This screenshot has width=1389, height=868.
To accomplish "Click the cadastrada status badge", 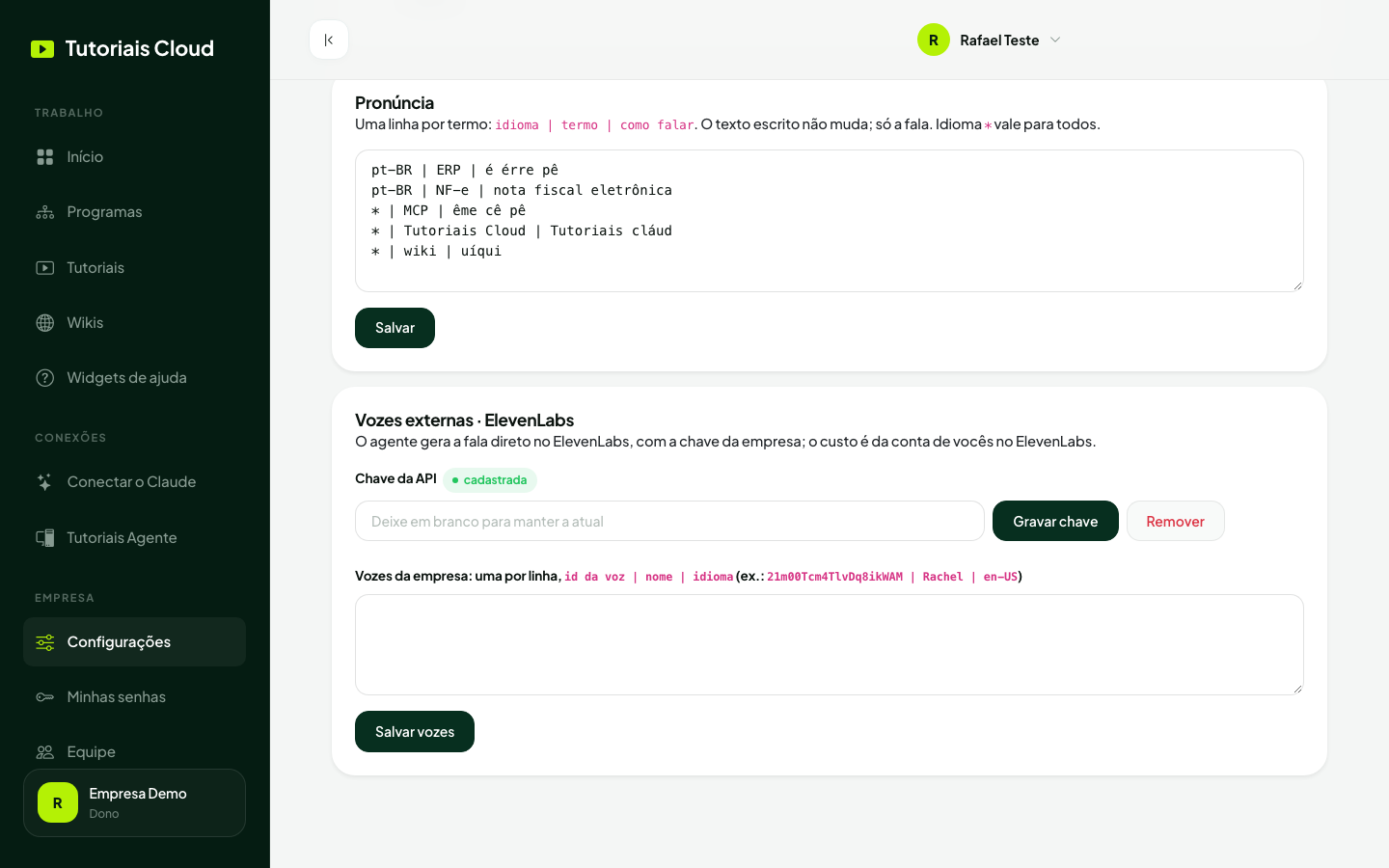I will pos(490,479).
